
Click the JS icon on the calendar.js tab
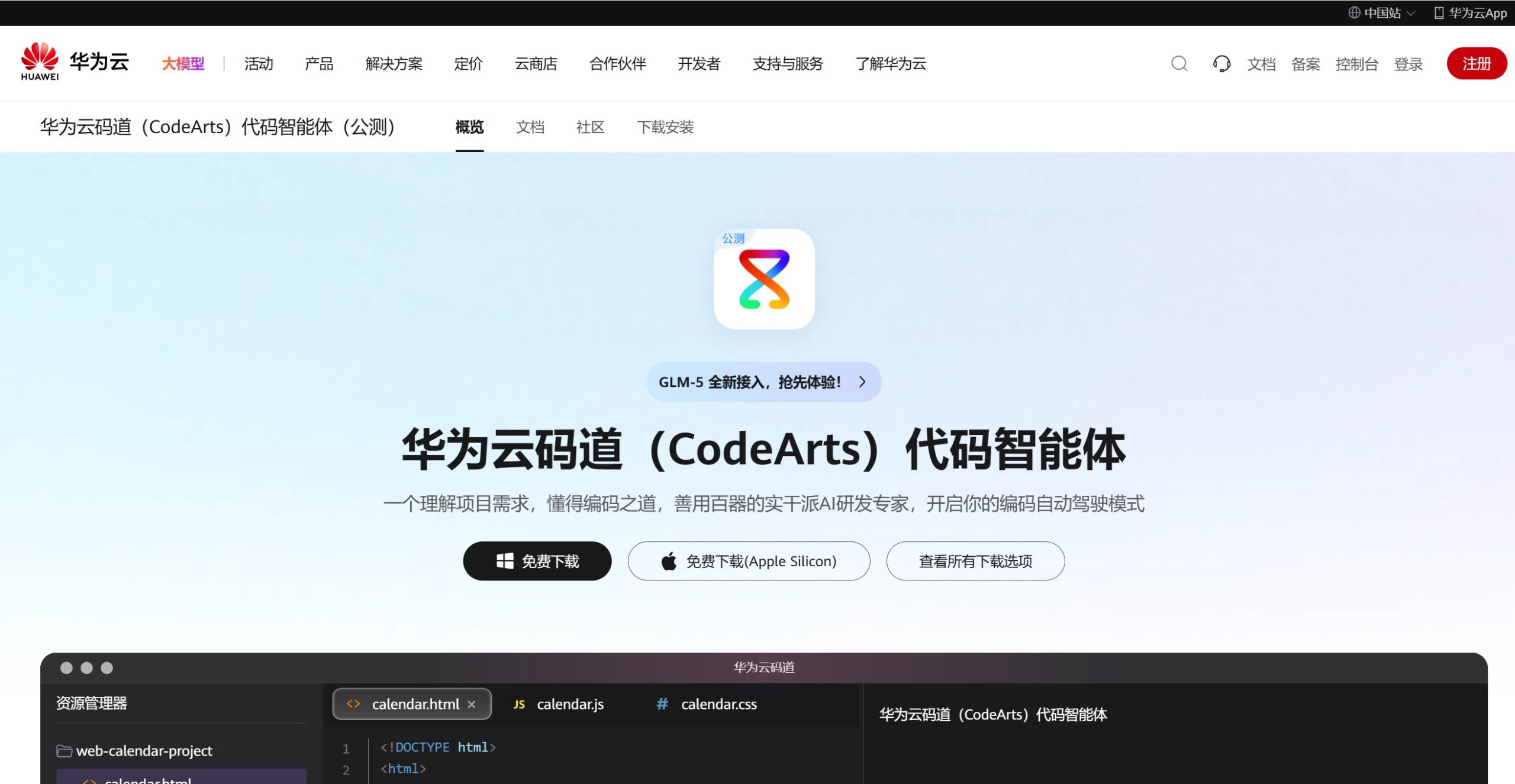519,704
